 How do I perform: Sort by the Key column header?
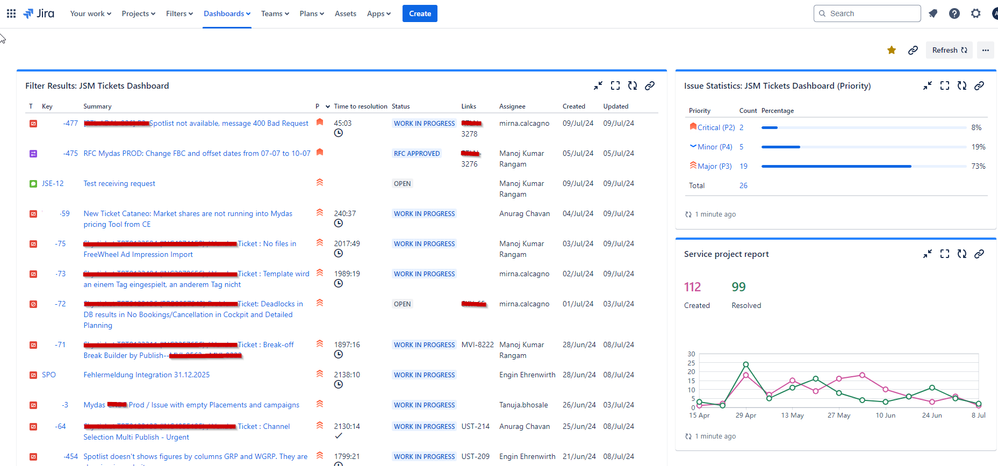tap(47, 106)
